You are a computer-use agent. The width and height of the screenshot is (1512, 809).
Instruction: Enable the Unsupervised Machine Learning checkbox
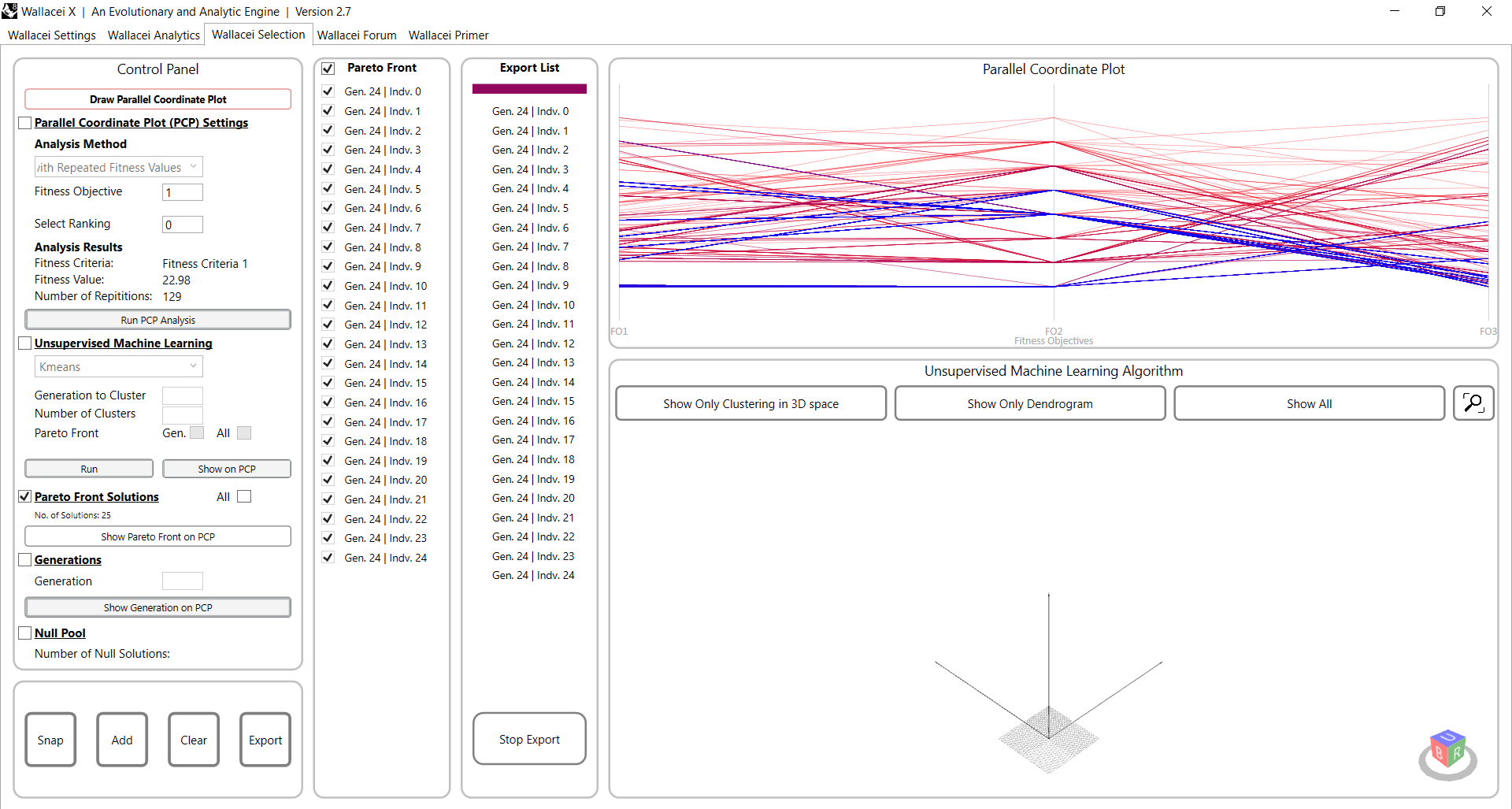pyautogui.click(x=24, y=343)
